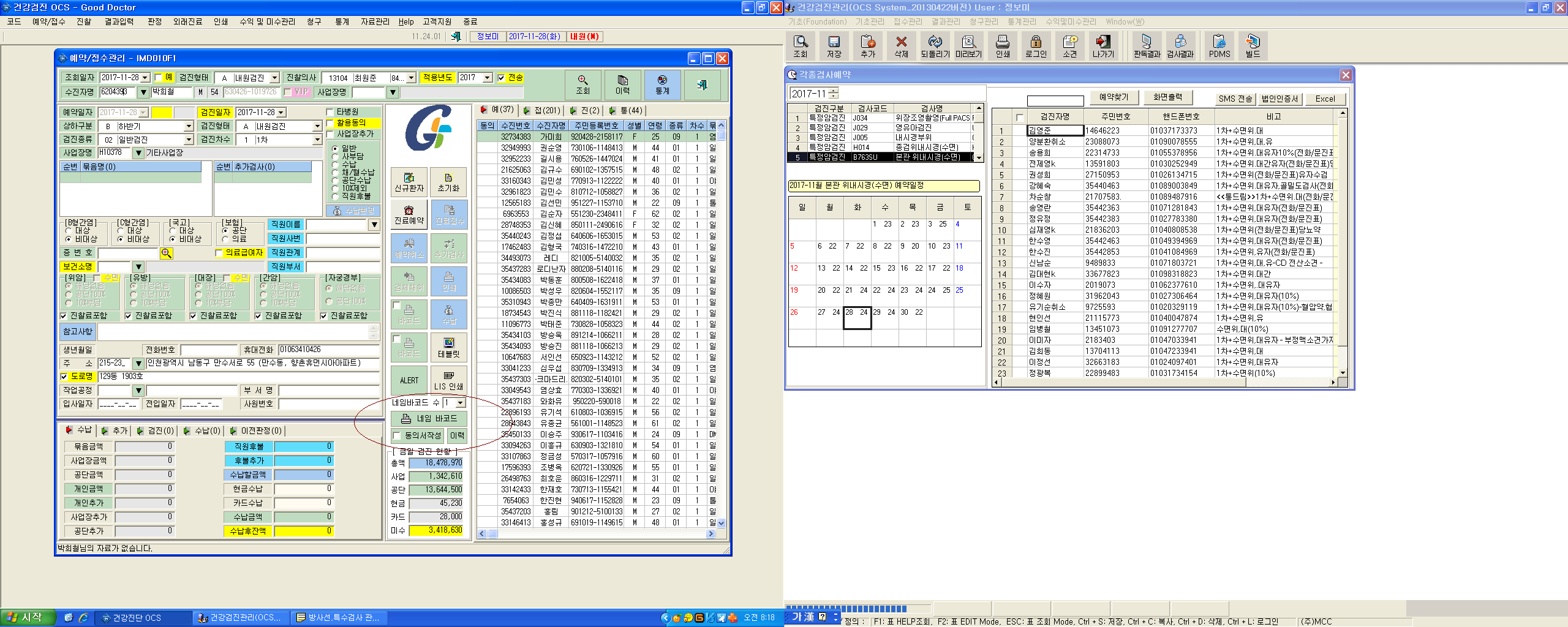1568x627 pixels.
Task: Switch to the 접(201) tab
Action: (541, 110)
